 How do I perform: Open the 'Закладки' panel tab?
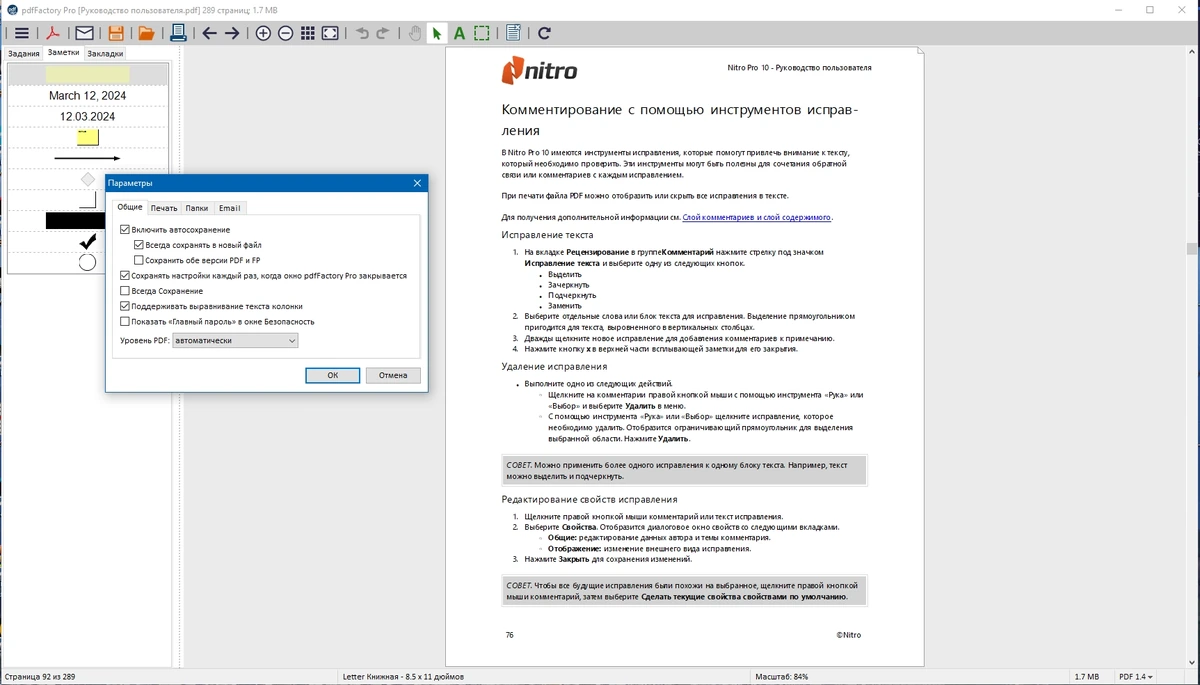[x=105, y=53]
